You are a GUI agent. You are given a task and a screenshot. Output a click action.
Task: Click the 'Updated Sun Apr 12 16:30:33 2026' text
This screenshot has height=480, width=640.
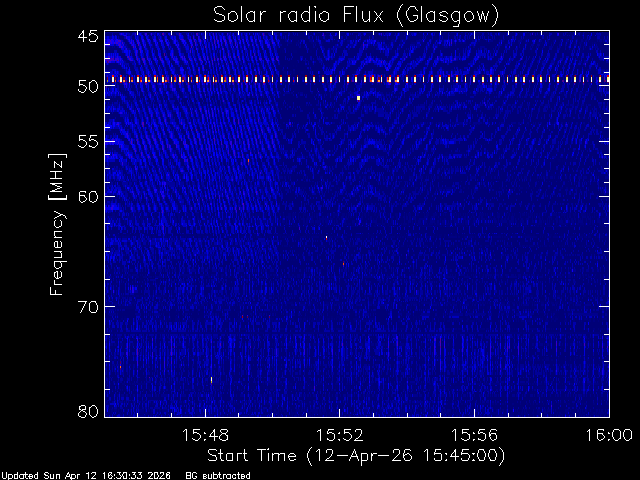click(x=86, y=476)
